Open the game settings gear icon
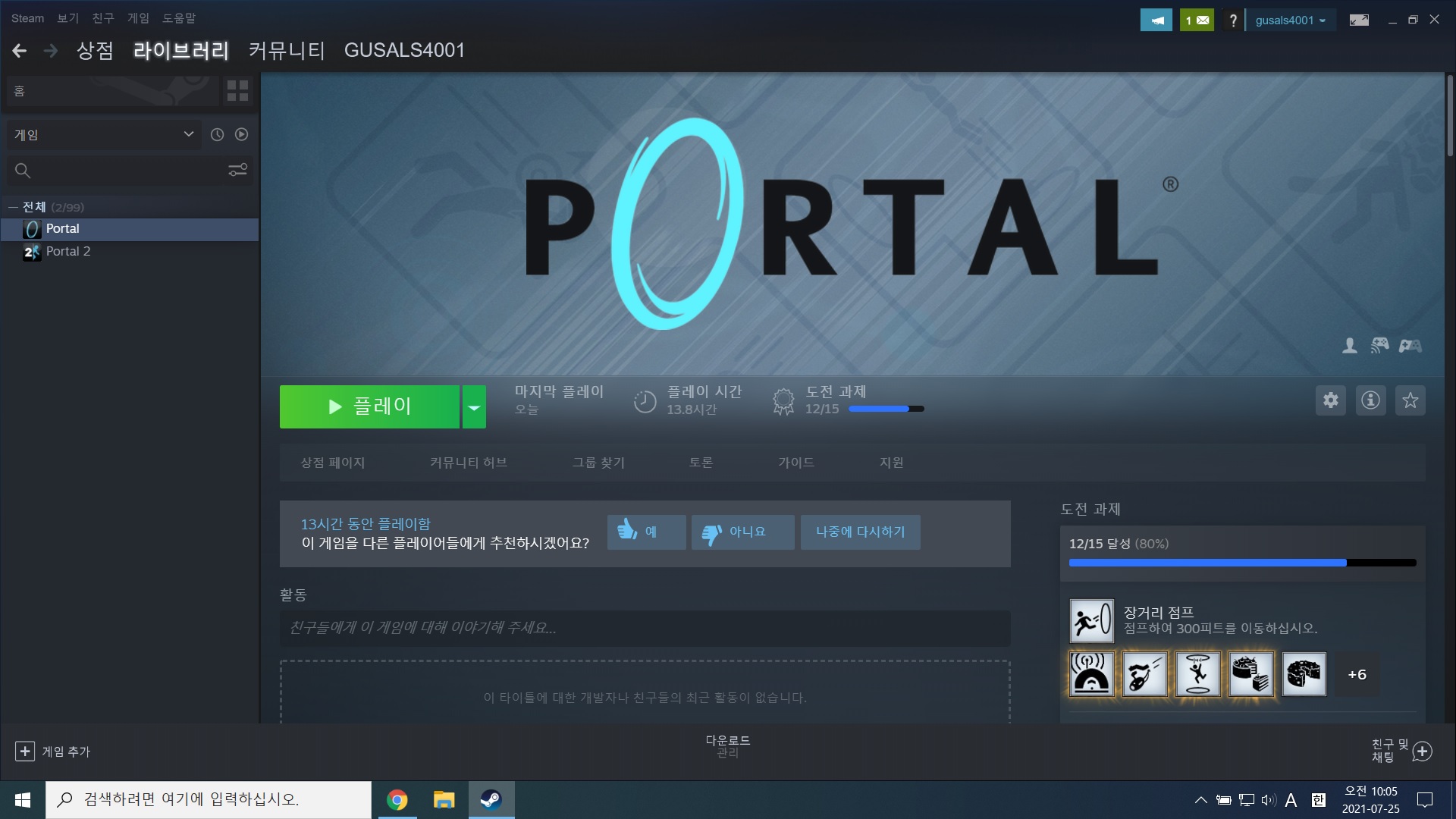Image resolution: width=1456 pixels, height=819 pixels. tap(1329, 400)
